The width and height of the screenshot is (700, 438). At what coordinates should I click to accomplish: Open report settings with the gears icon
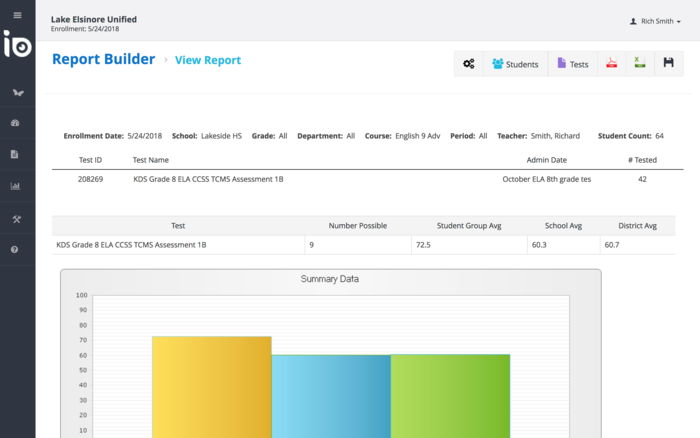(x=469, y=64)
